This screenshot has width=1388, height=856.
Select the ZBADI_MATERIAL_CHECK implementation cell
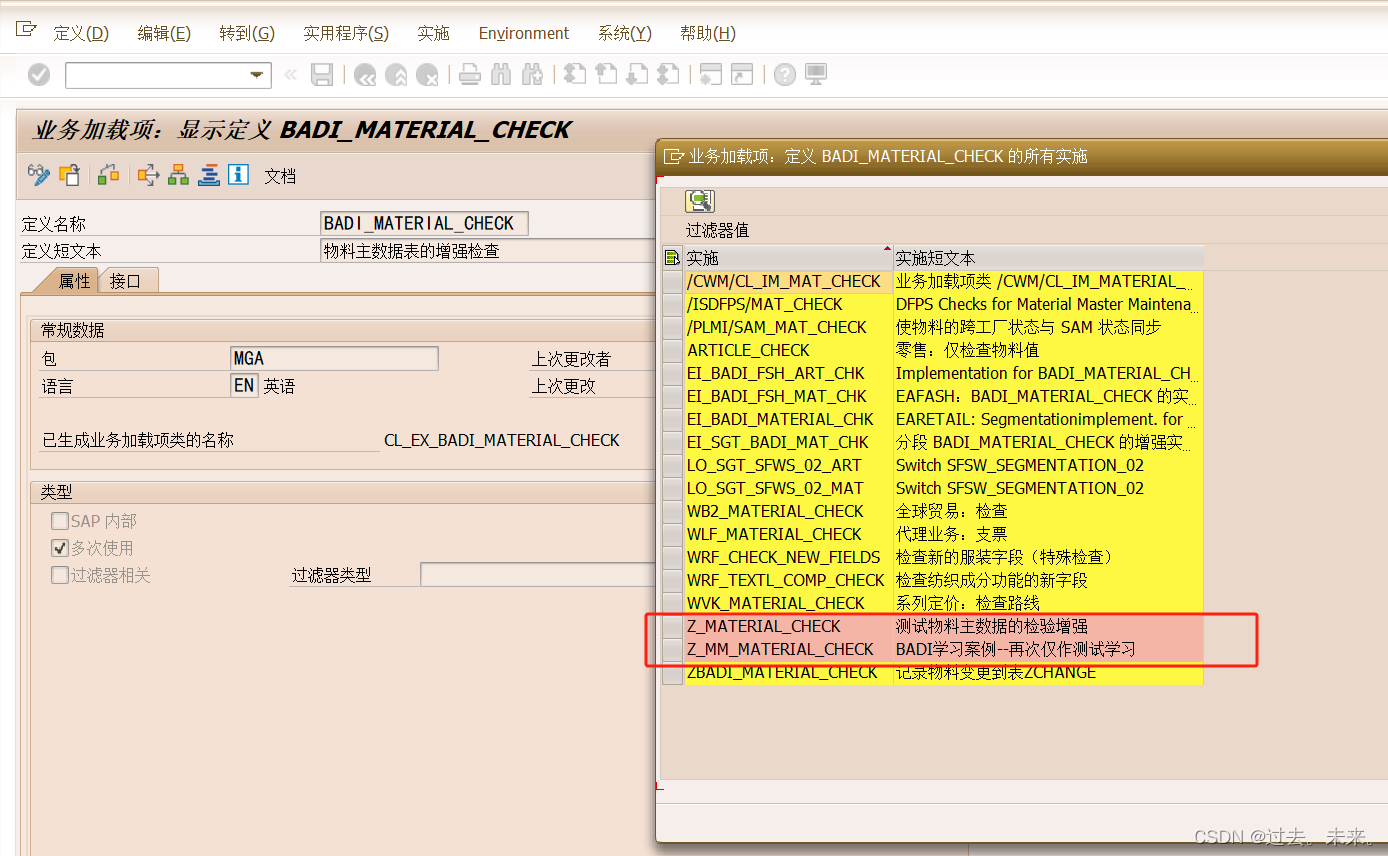click(x=788, y=672)
